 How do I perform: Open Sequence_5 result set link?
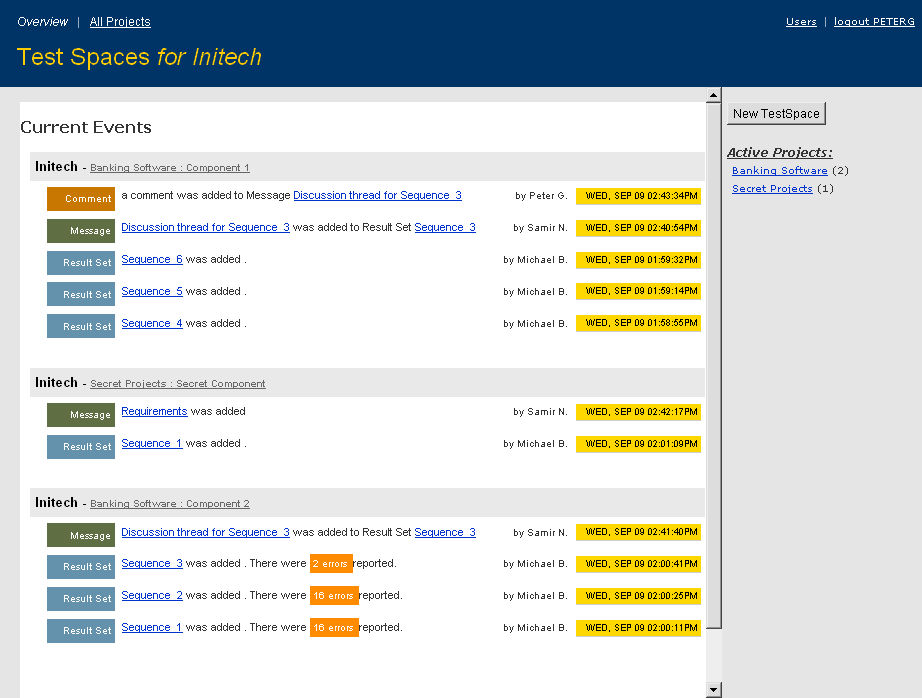[152, 291]
